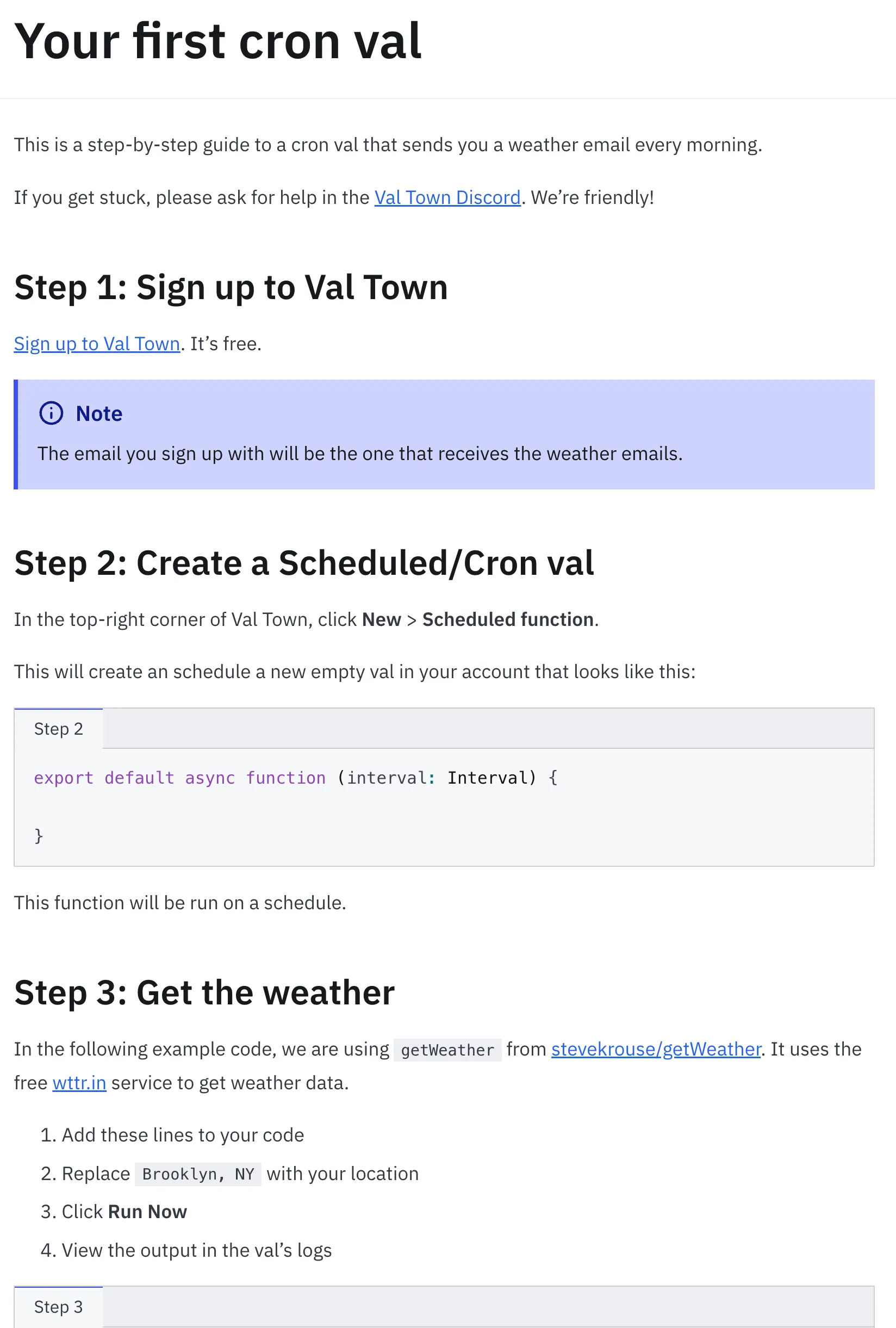Click the bold Run Now text
896x1328 pixels.
point(147,1212)
